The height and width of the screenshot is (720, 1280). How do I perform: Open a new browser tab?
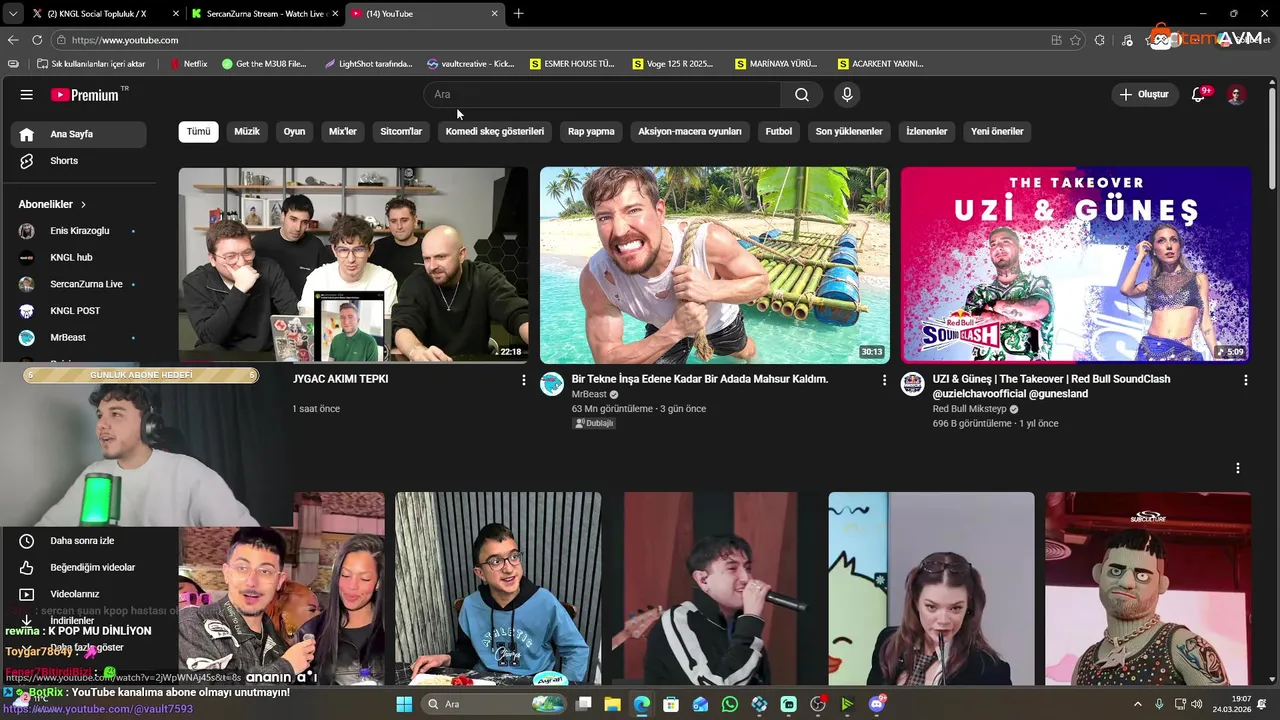tap(518, 14)
